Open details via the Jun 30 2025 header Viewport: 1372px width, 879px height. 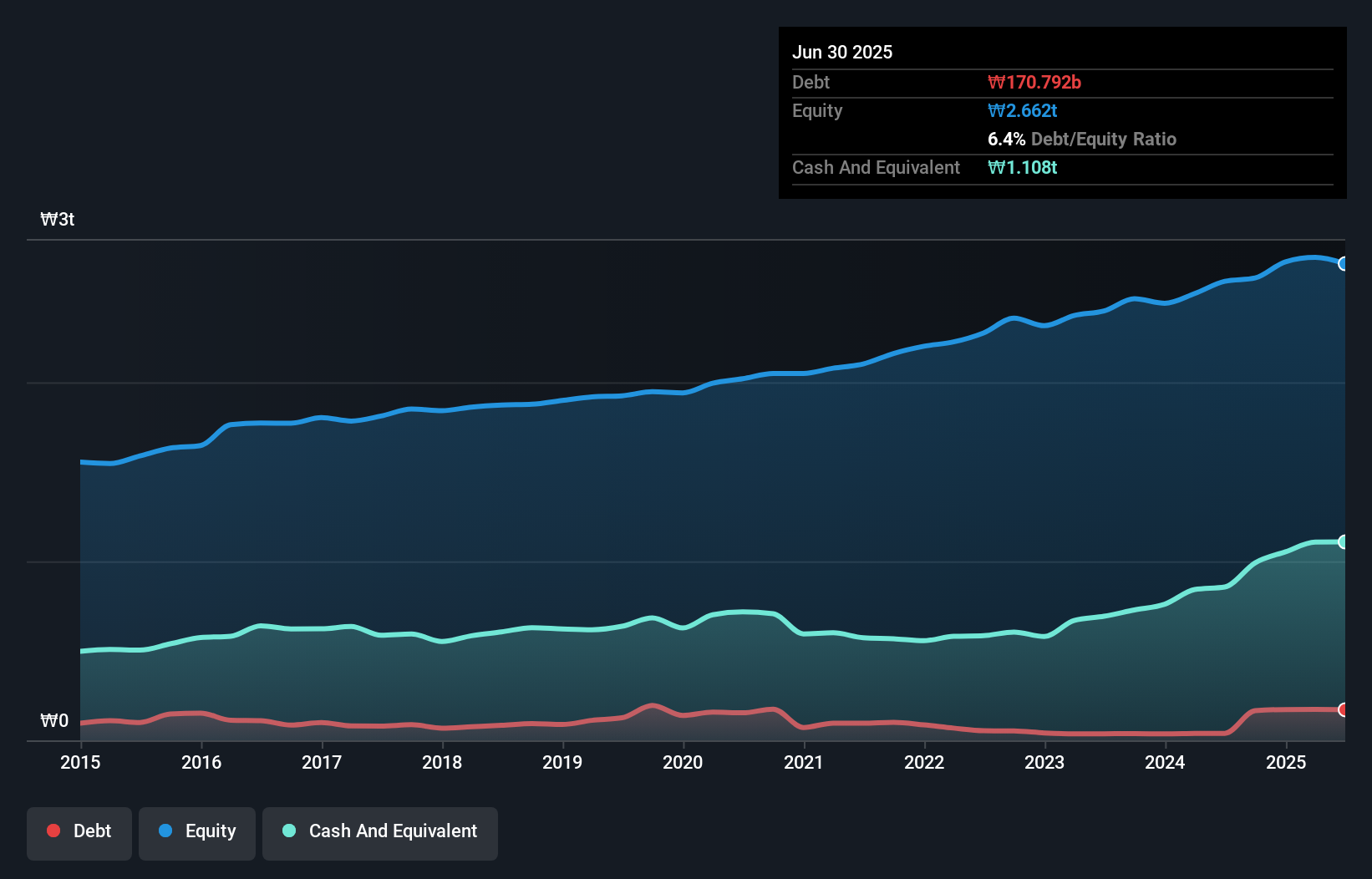click(842, 52)
